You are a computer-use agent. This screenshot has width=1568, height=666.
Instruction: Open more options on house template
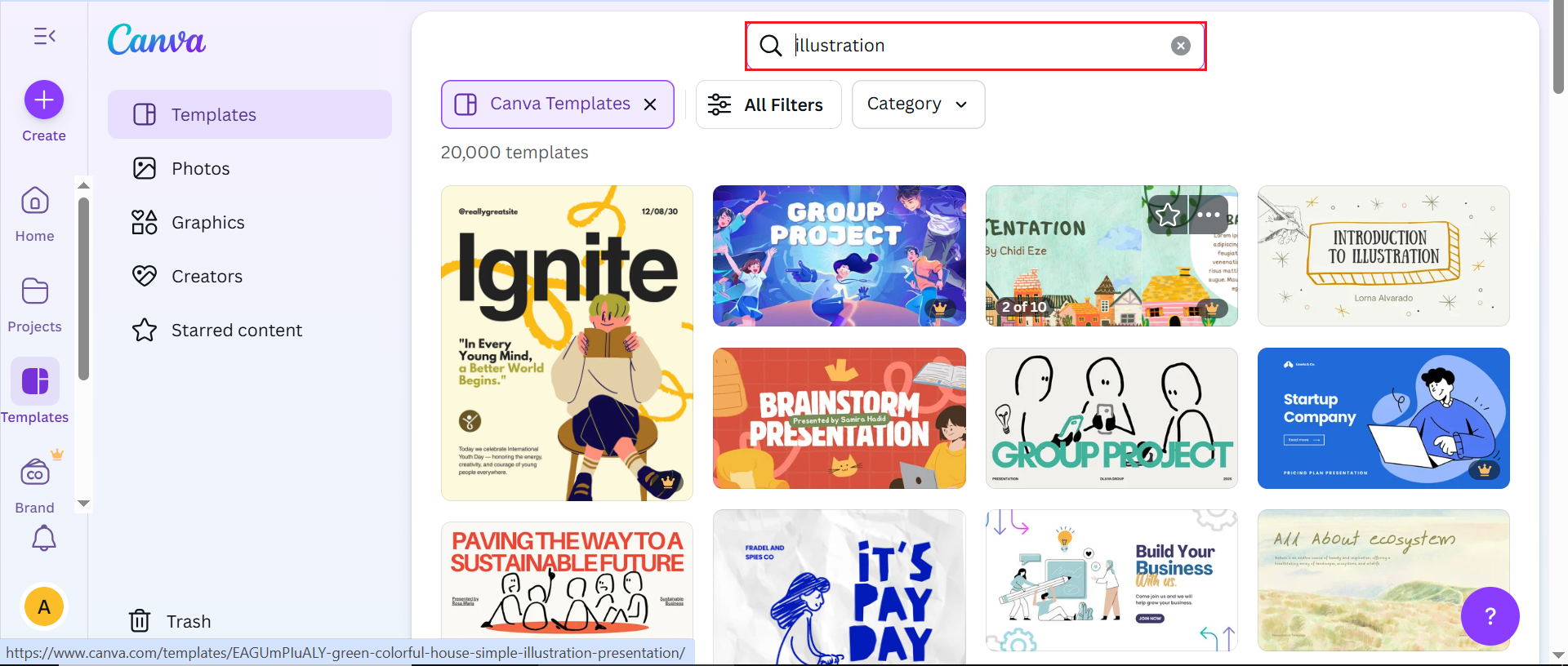click(x=1209, y=215)
